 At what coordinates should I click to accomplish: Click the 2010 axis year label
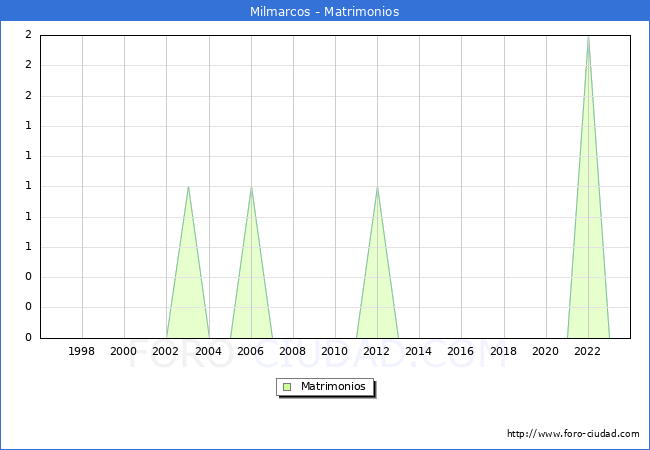[335, 351]
